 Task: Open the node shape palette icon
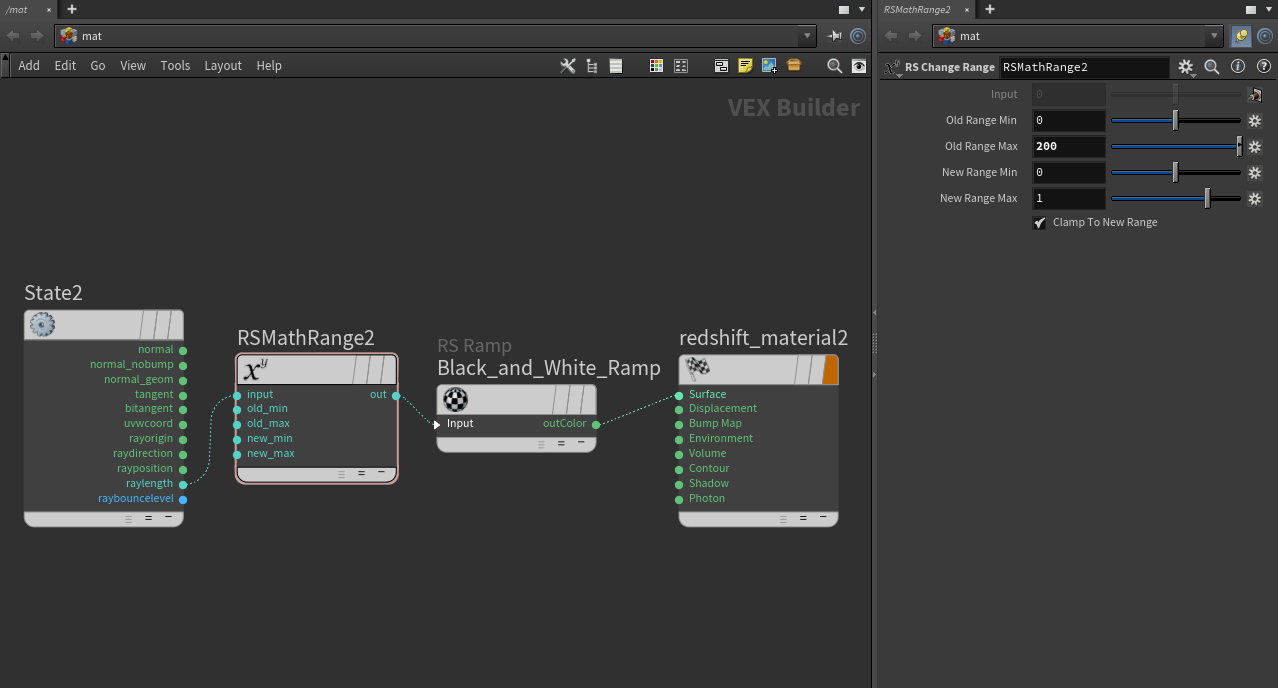[681, 66]
